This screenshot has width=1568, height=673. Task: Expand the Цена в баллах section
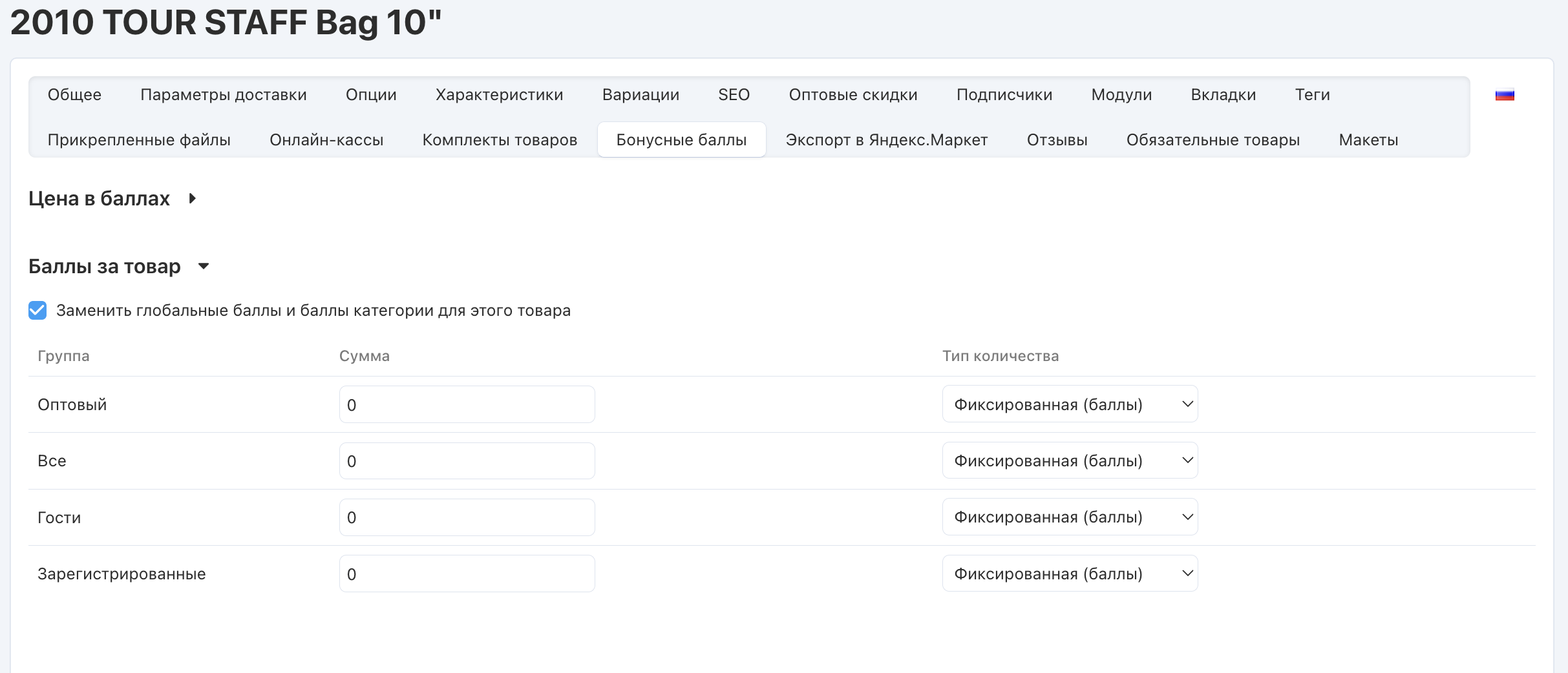tap(192, 199)
